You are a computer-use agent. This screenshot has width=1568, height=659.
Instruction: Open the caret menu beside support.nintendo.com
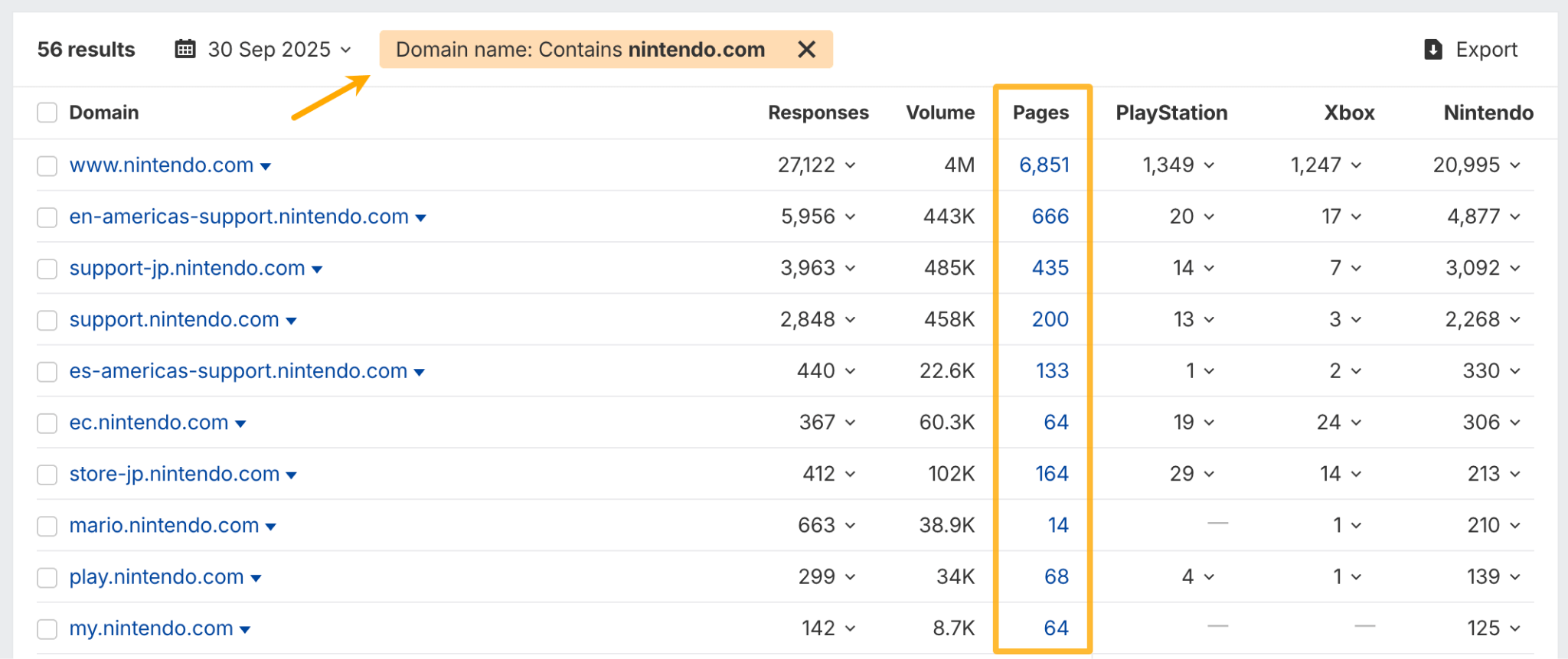tap(291, 321)
